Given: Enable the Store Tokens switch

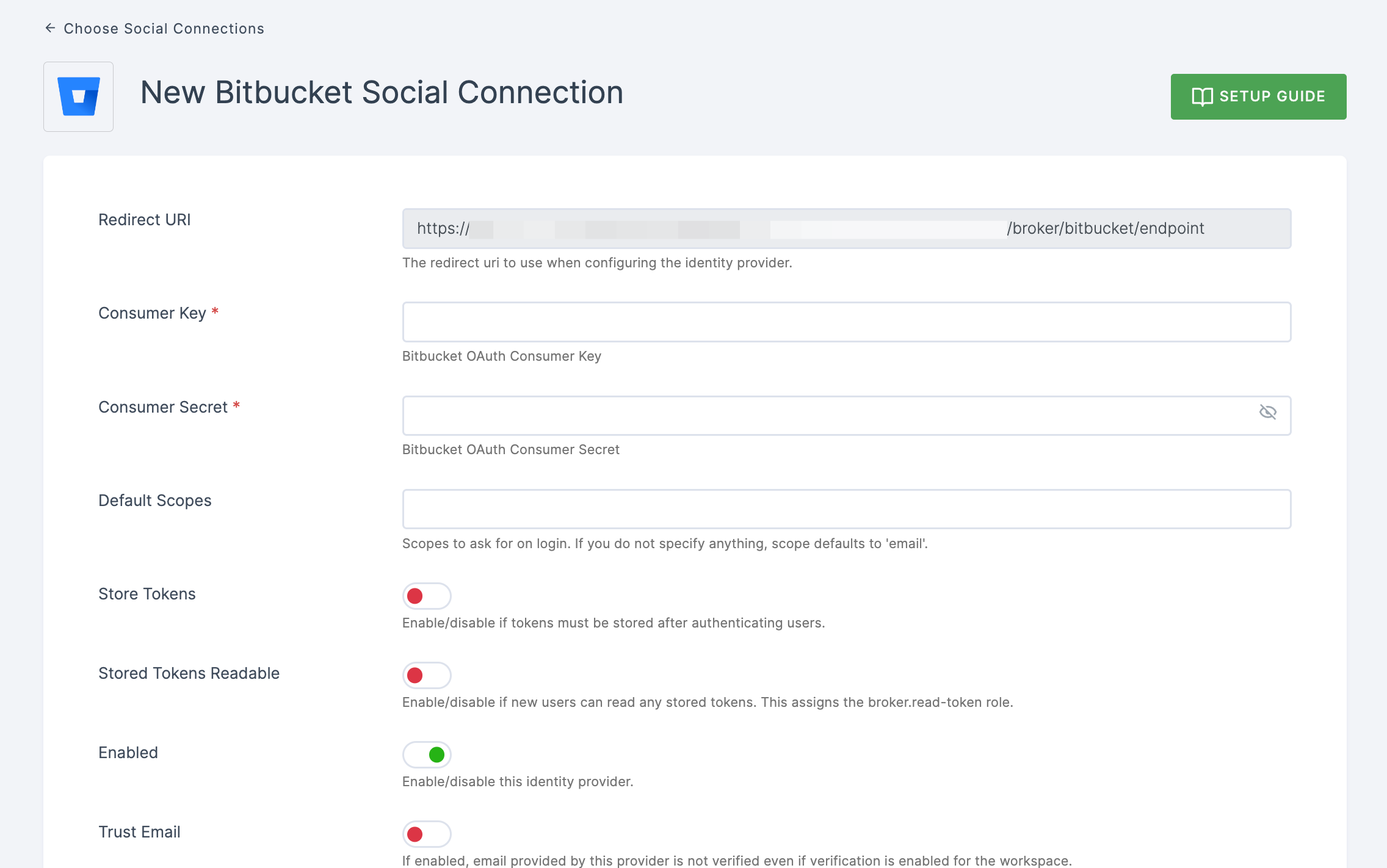Looking at the screenshot, I should click(427, 596).
